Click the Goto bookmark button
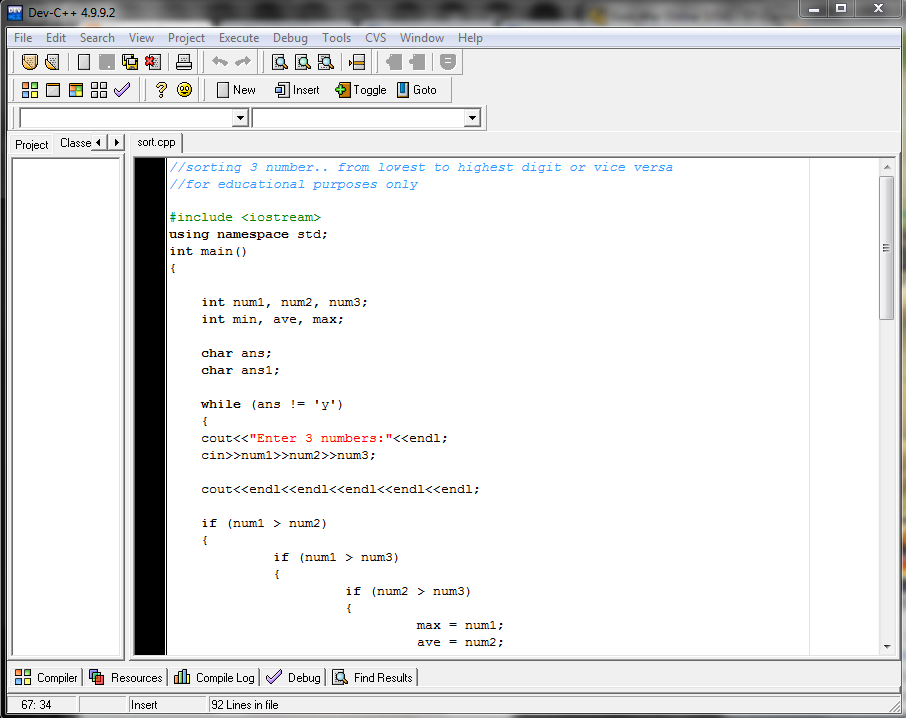This screenshot has width=906, height=718. 417,90
